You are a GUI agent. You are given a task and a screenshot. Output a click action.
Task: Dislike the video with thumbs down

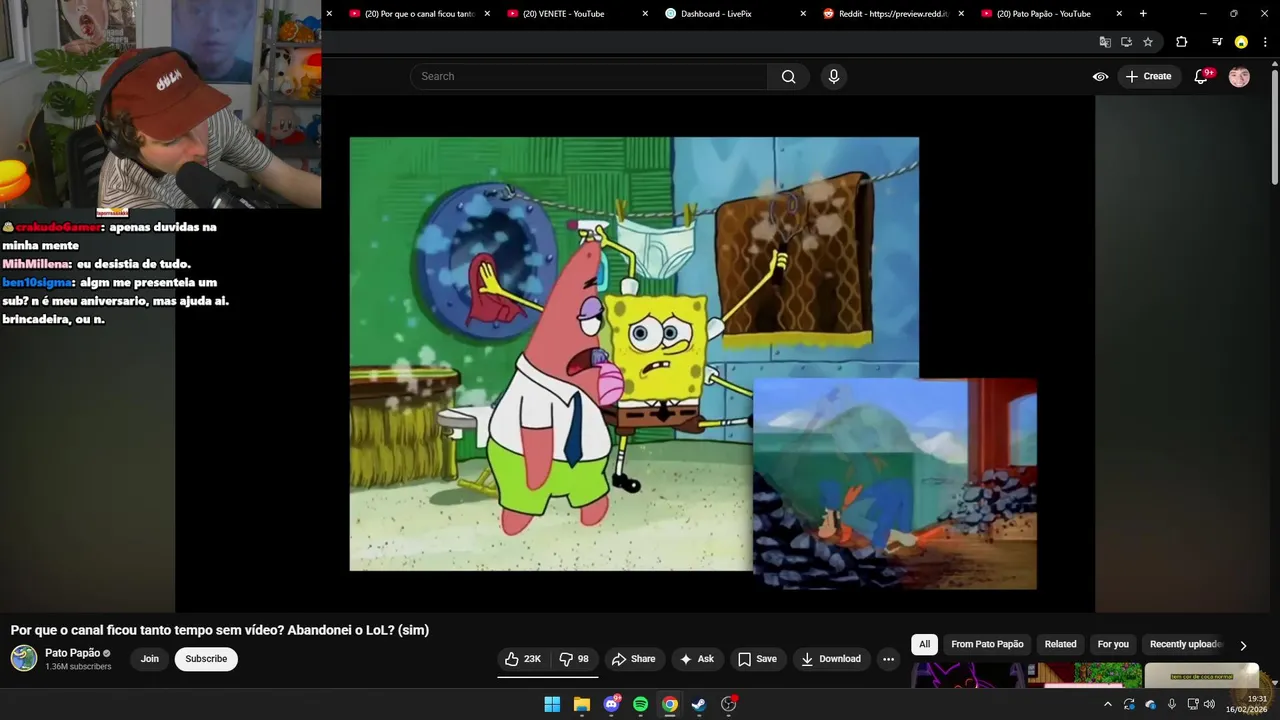point(574,659)
